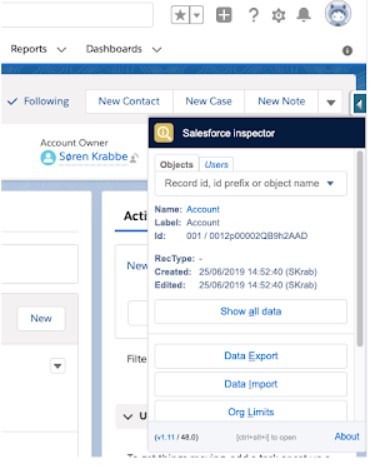Click the version v1.11 / 48.0 text
369x473 pixels.
pyautogui.click(x=176, y=437)
